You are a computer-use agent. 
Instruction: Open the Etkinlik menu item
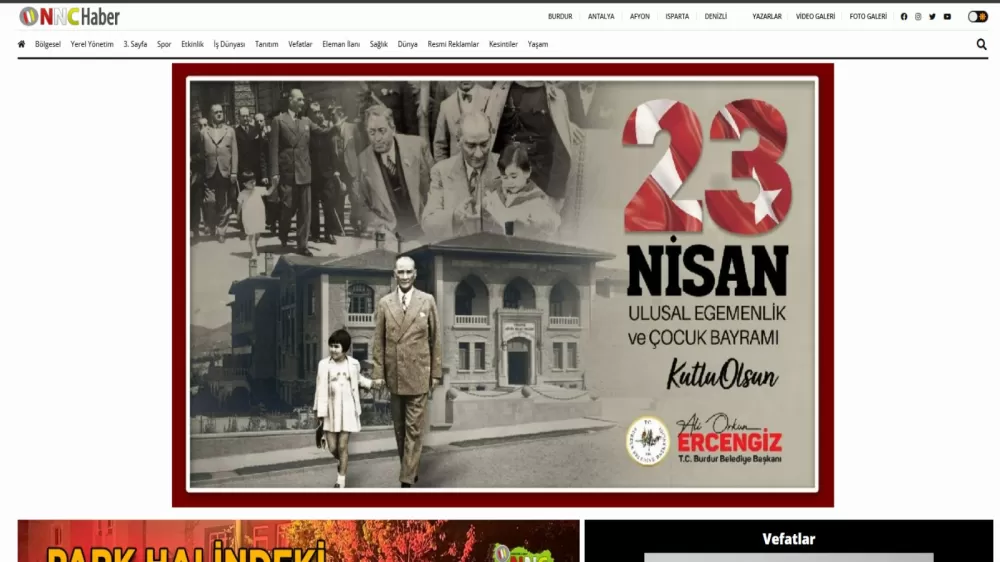click(192, 44)
